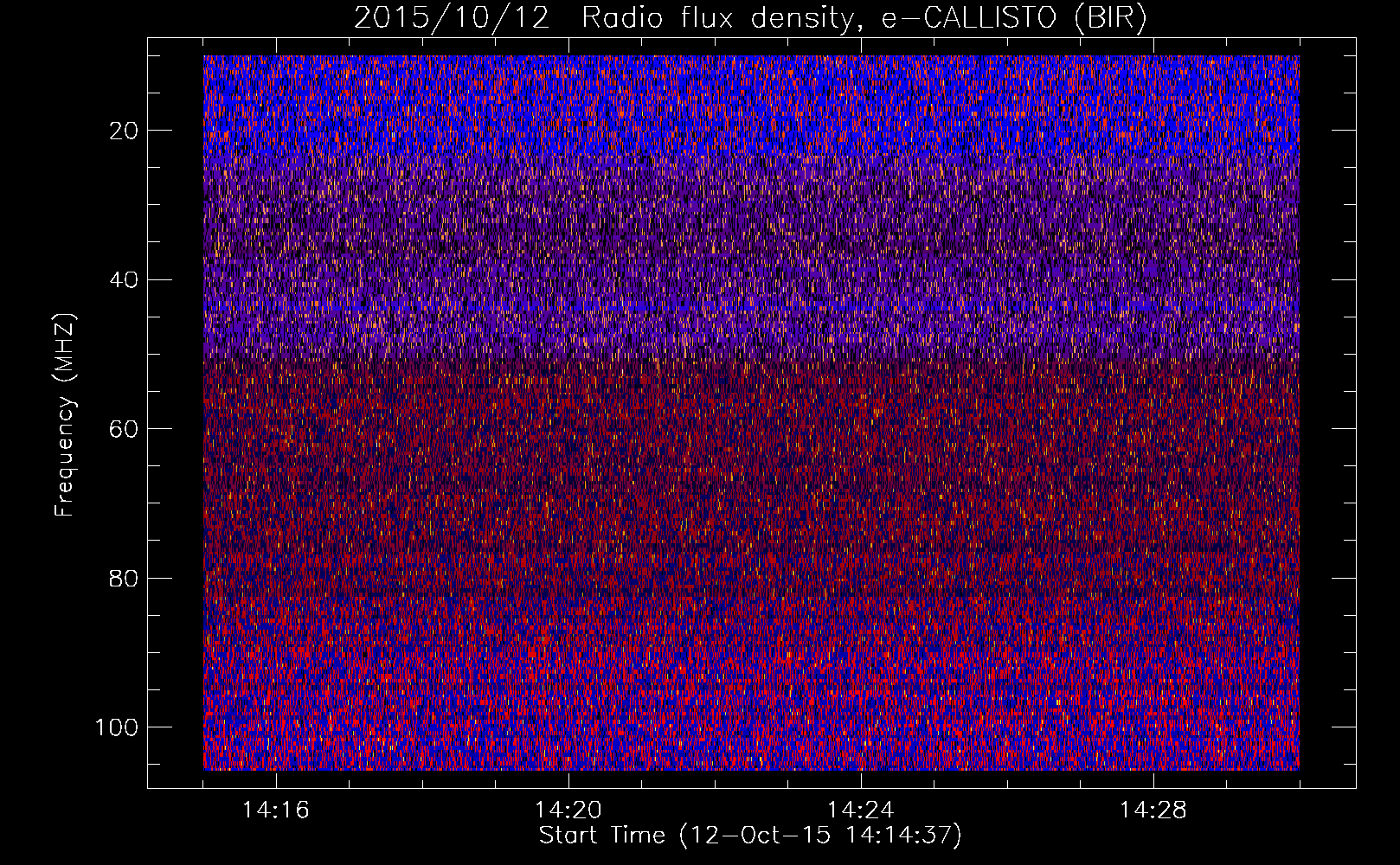
Task: Click the '14:28' time tick label
Action: 1153,811
